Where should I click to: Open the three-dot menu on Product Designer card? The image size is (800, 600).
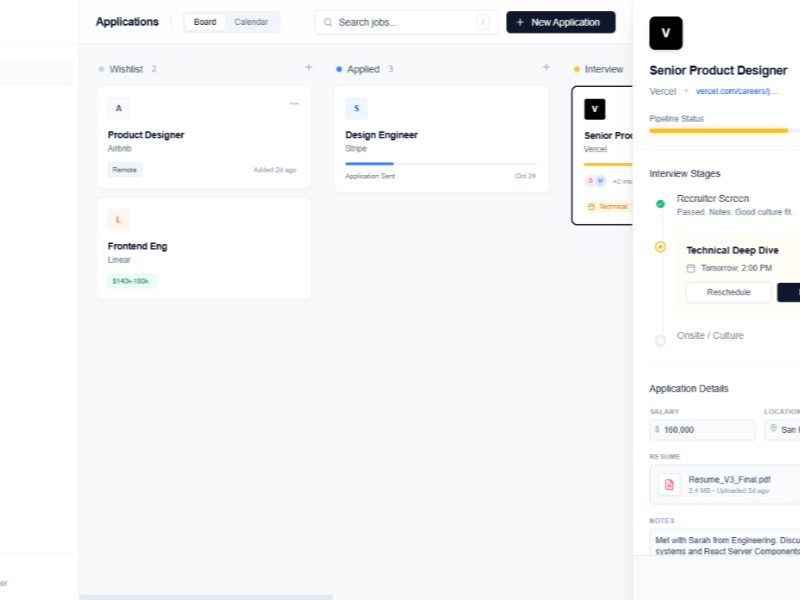pyautogui.click(x=294, y=103)
